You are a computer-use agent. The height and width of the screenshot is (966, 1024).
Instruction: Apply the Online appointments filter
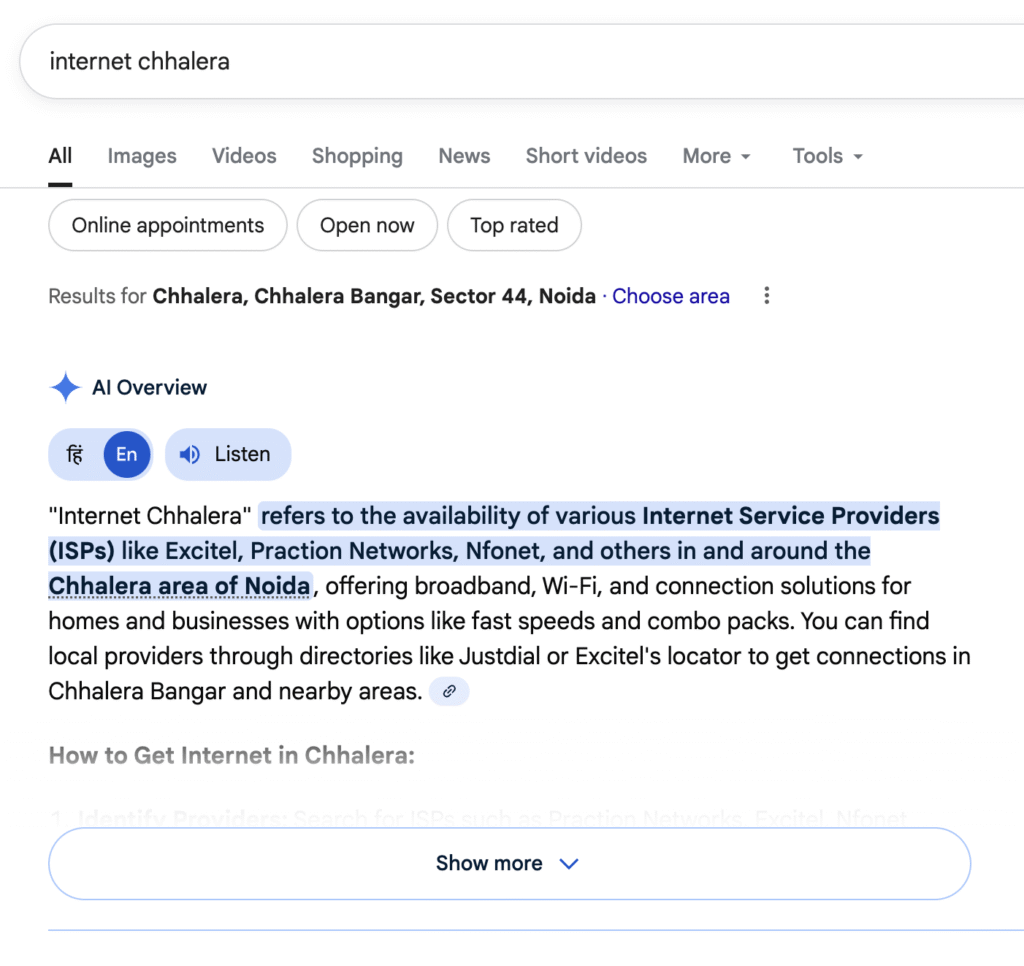pos(168,225)
